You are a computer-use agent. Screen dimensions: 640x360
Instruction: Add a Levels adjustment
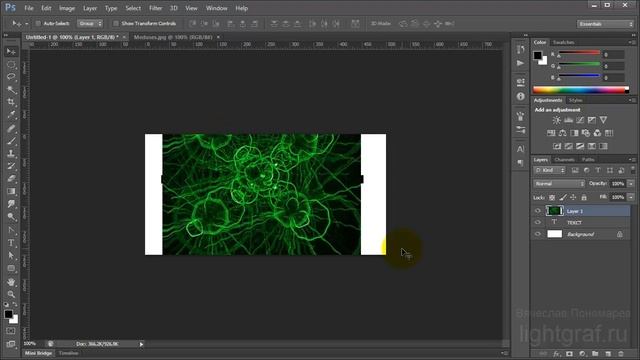(x=568, y=120)
